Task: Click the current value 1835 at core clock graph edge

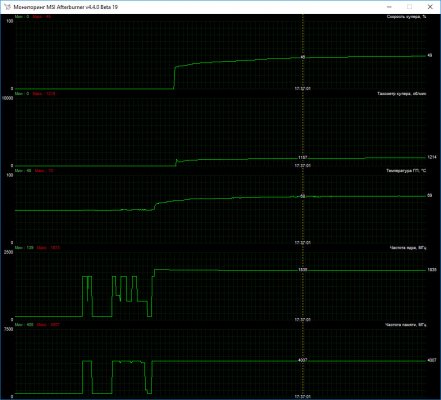Action: [x=432, y=270]
